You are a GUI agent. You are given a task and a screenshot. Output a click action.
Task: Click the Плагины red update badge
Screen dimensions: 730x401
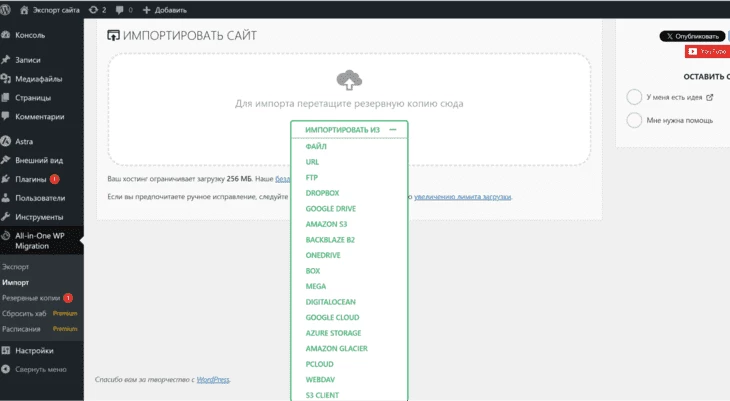[54, 179]
